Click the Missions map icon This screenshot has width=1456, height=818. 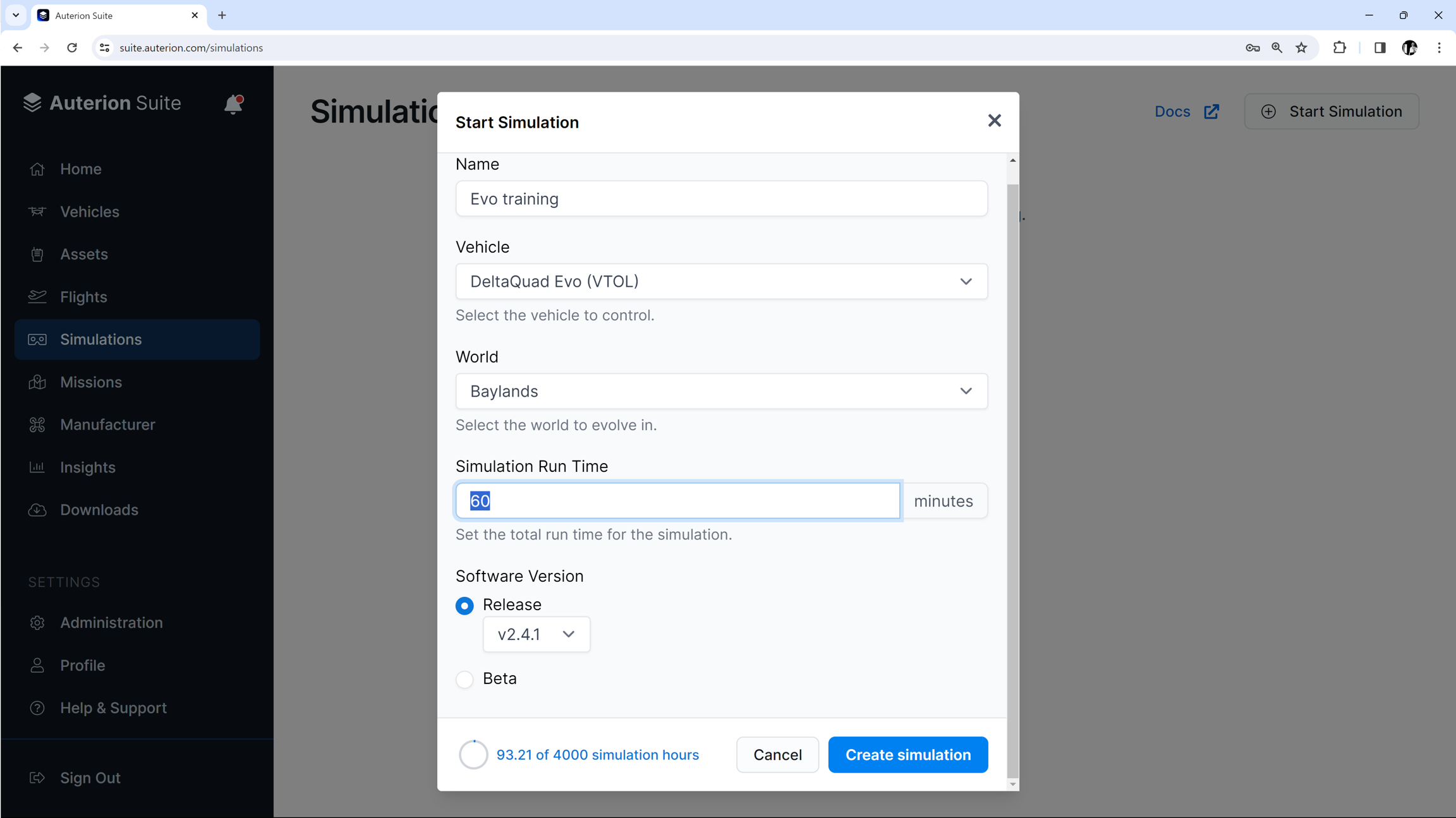tap(37, 382)
